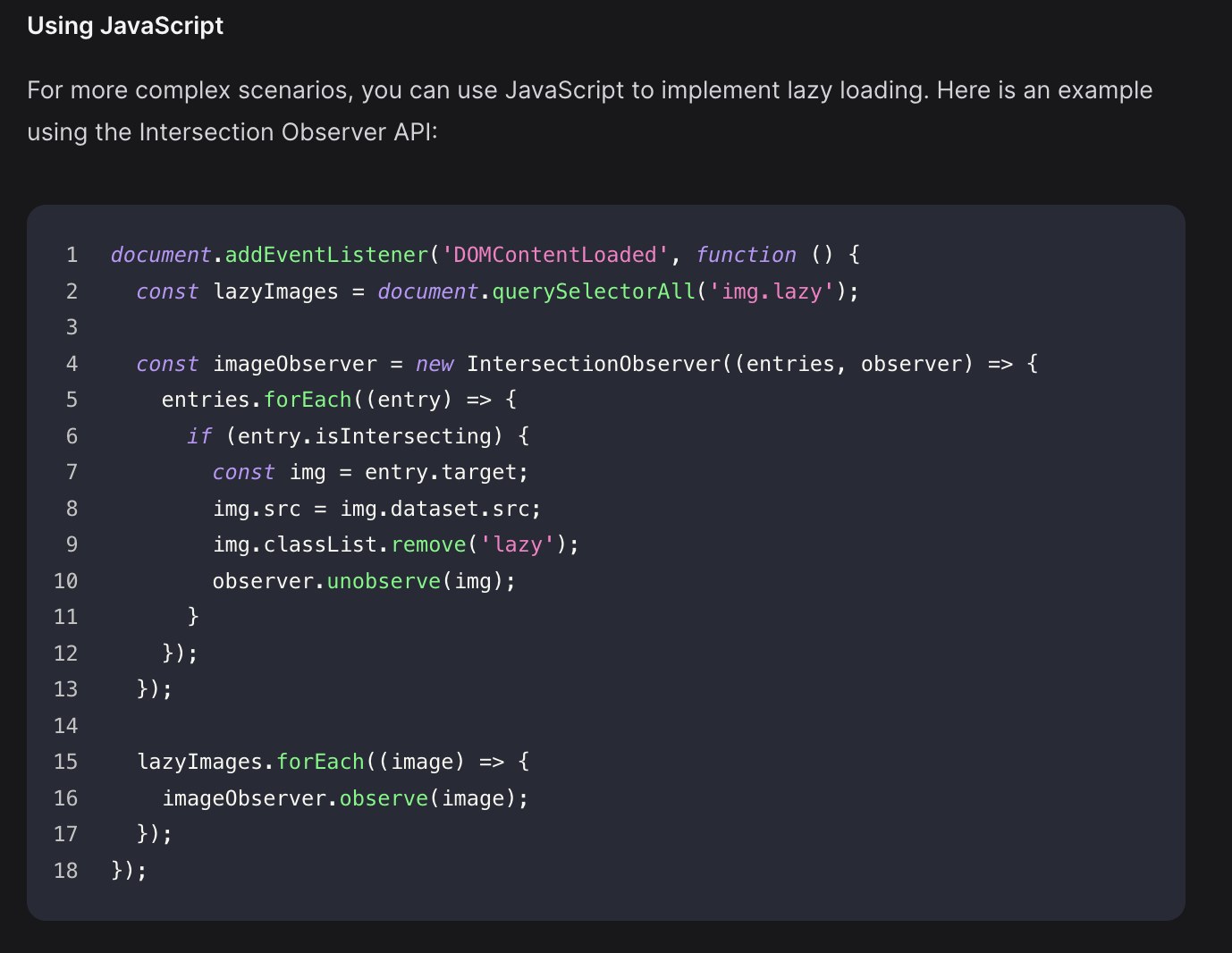Click the 'if' keyword on line 6
The image size is (1232, 953).
pos(199,436)
